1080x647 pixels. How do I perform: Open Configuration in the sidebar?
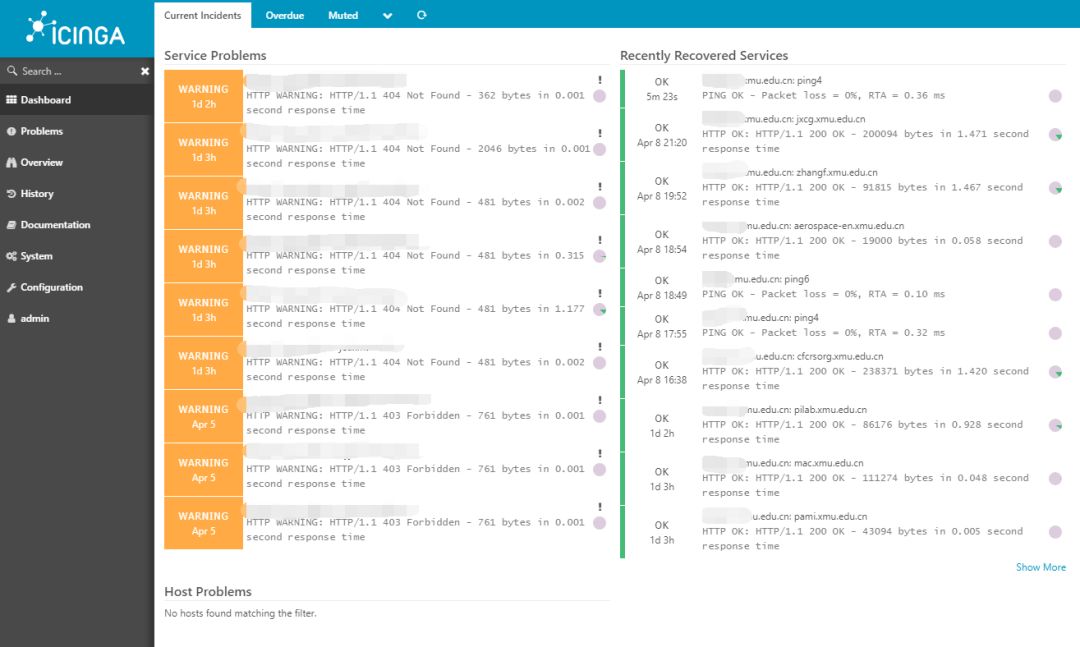(77, 287)
